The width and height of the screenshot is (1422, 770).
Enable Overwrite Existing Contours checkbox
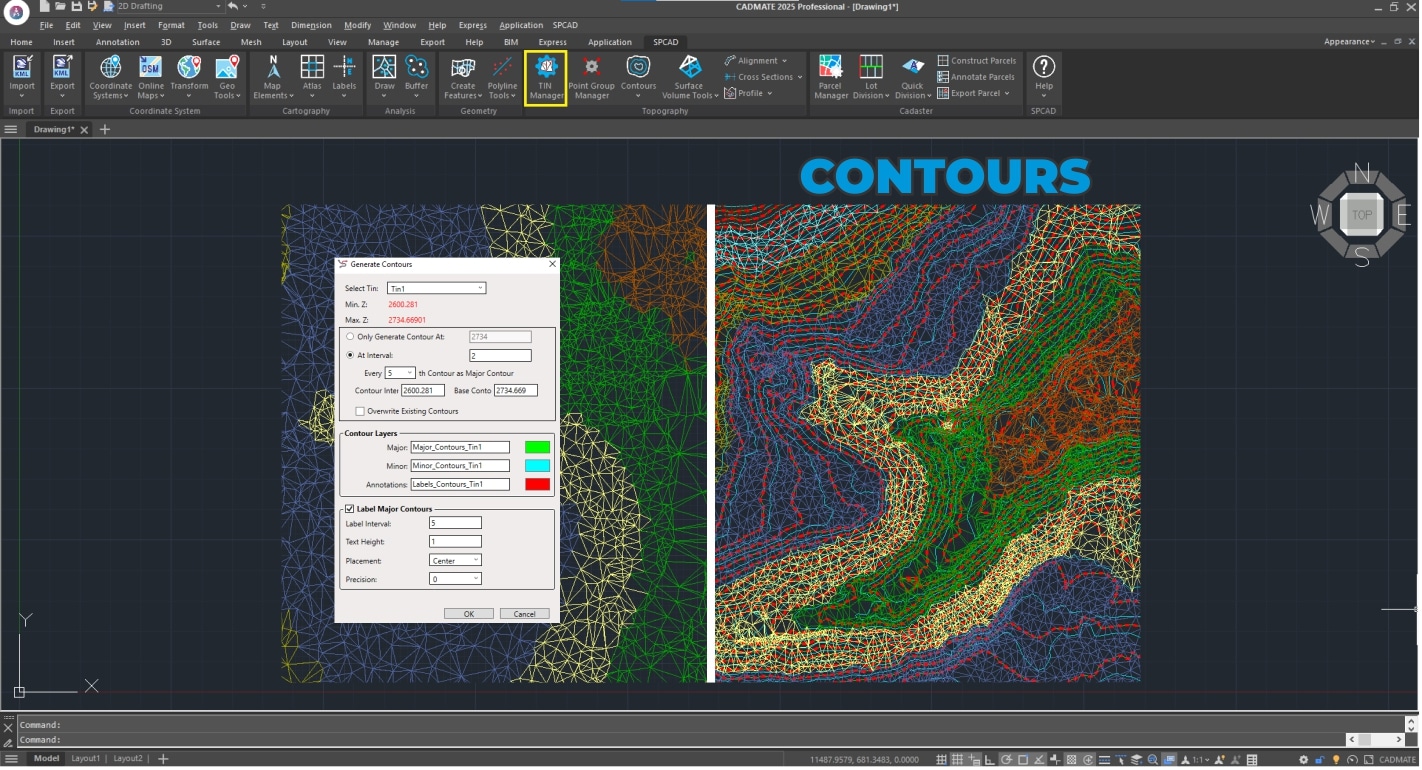361,411
